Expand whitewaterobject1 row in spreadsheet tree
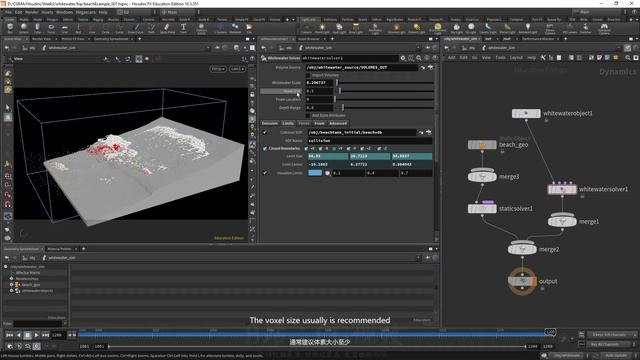Image resolution: width=640 pixels, height=360 pixels. (x=11, y=291)
